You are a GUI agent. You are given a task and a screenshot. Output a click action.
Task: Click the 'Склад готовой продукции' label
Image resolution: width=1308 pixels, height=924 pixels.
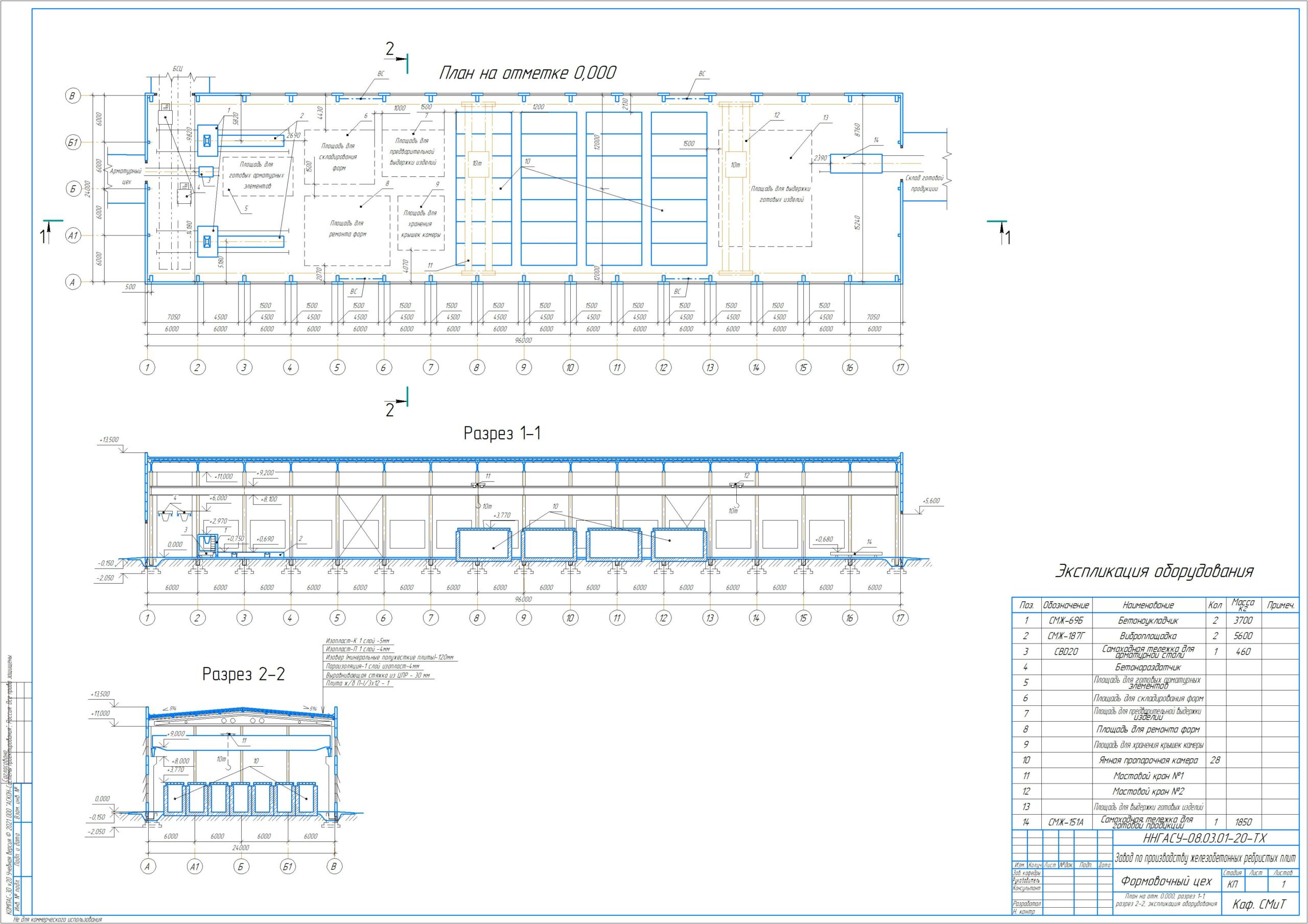925,183
